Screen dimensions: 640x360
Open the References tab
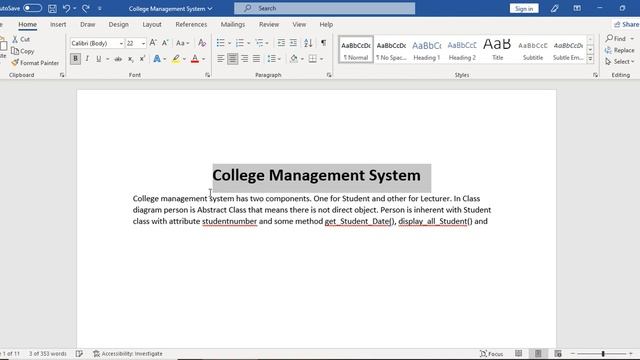(191, 24)
